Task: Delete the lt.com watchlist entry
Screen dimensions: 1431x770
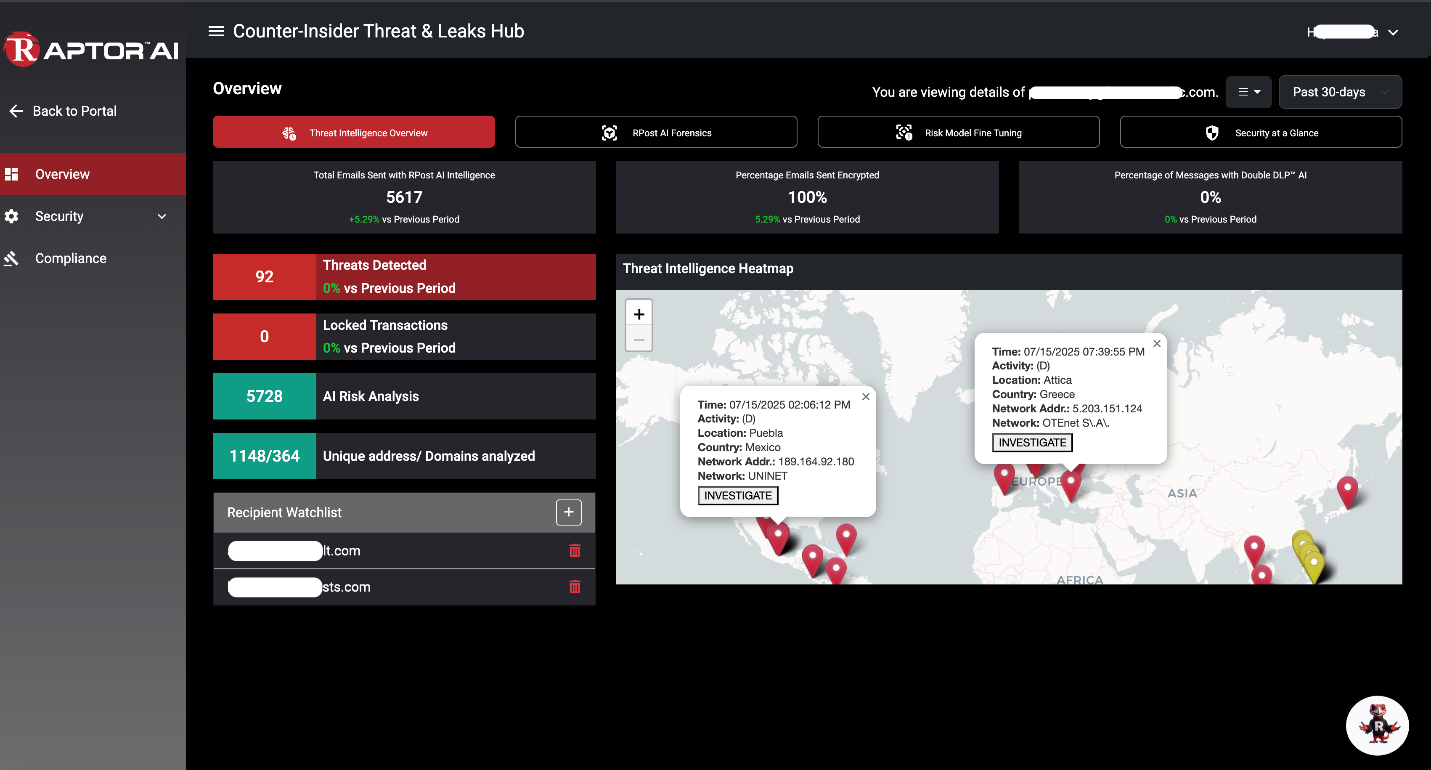Action: [574, 550]
